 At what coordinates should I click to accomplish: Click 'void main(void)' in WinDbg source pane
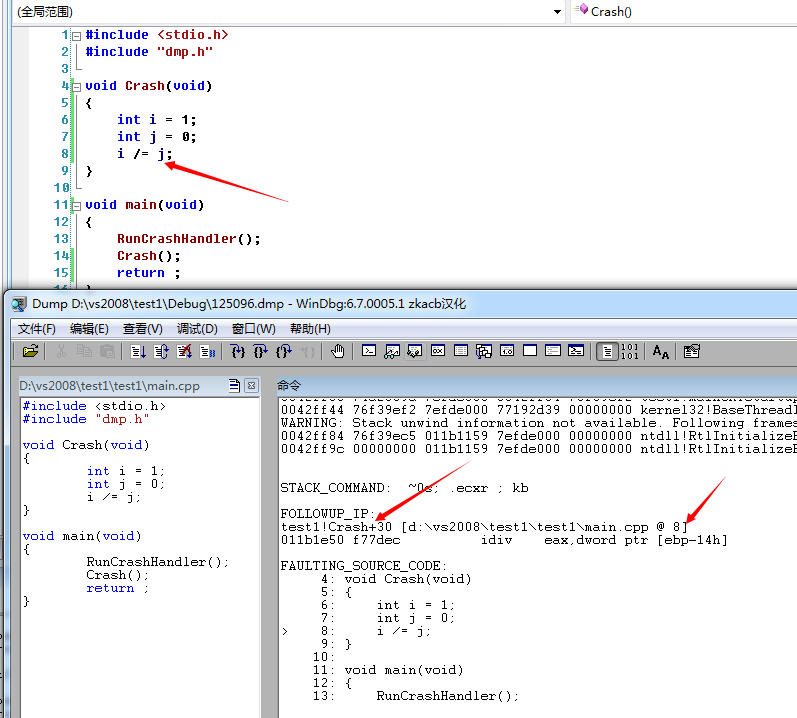pos(82,536)
